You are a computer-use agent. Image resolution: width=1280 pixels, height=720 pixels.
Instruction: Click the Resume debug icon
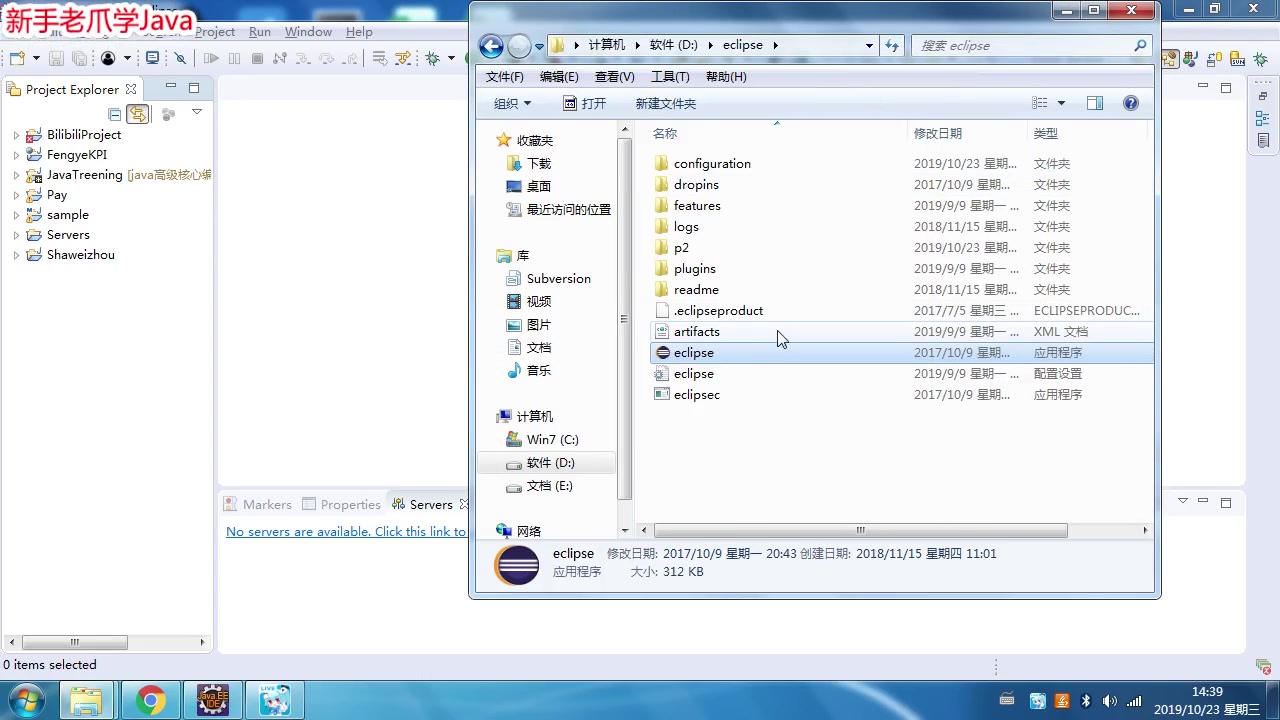211,59
